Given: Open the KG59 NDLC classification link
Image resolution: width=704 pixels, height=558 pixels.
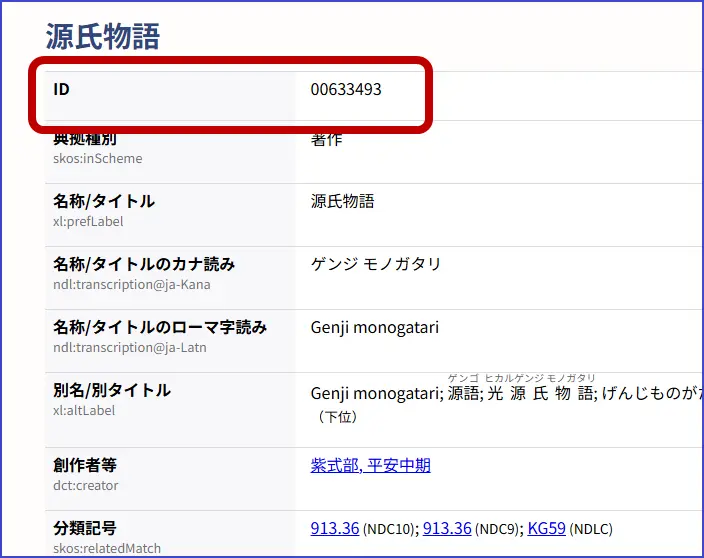Looking at the screenshot, I should 547,528.
